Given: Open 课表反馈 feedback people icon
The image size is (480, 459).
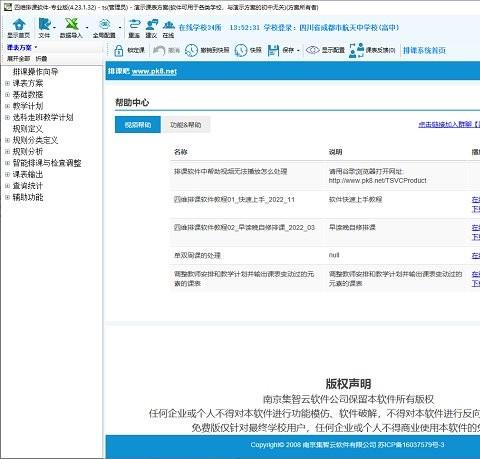Looking at the screenshot, I should click(x=356, y=50).
